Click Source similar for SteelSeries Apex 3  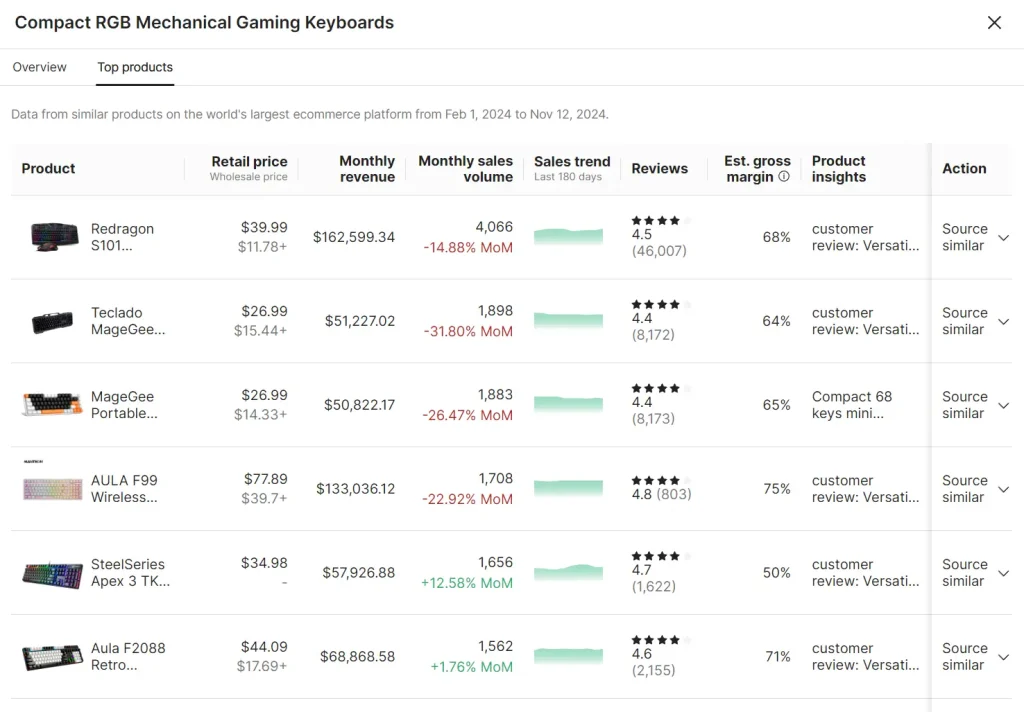point(964,573)
